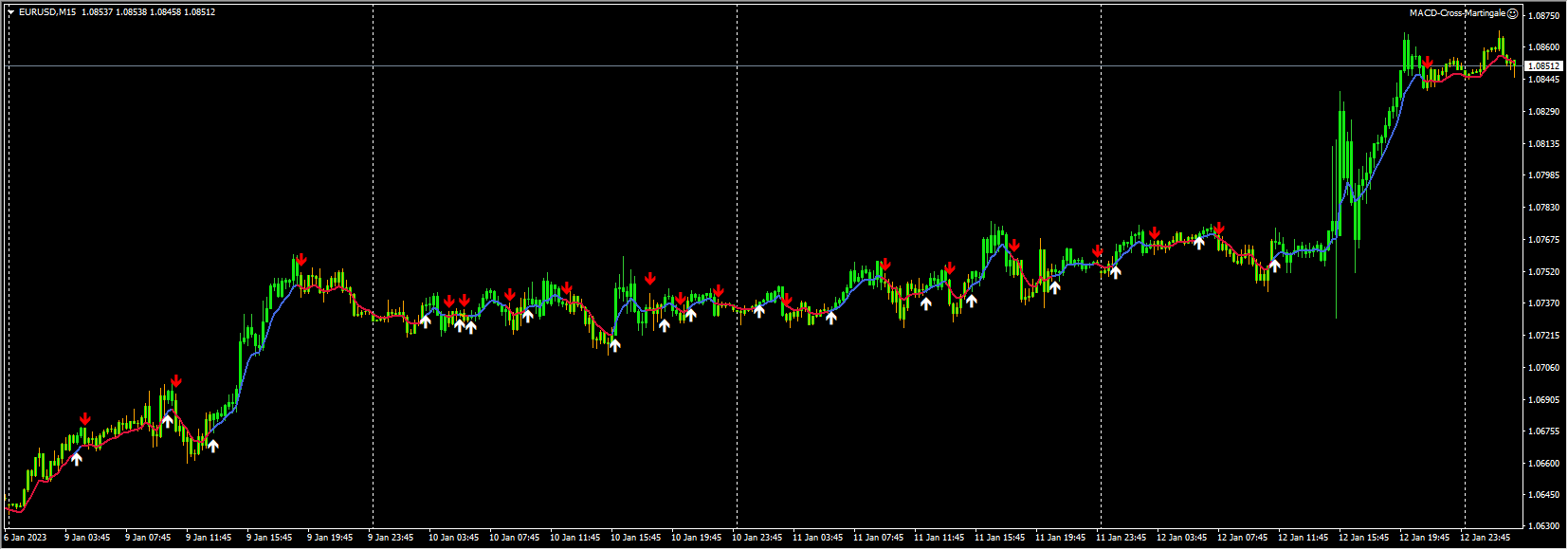Image resolution: width=1568 pixels, height=550 pixels.
Task: Click the 1.07215 price scale label
Action: click(1544, 336)
